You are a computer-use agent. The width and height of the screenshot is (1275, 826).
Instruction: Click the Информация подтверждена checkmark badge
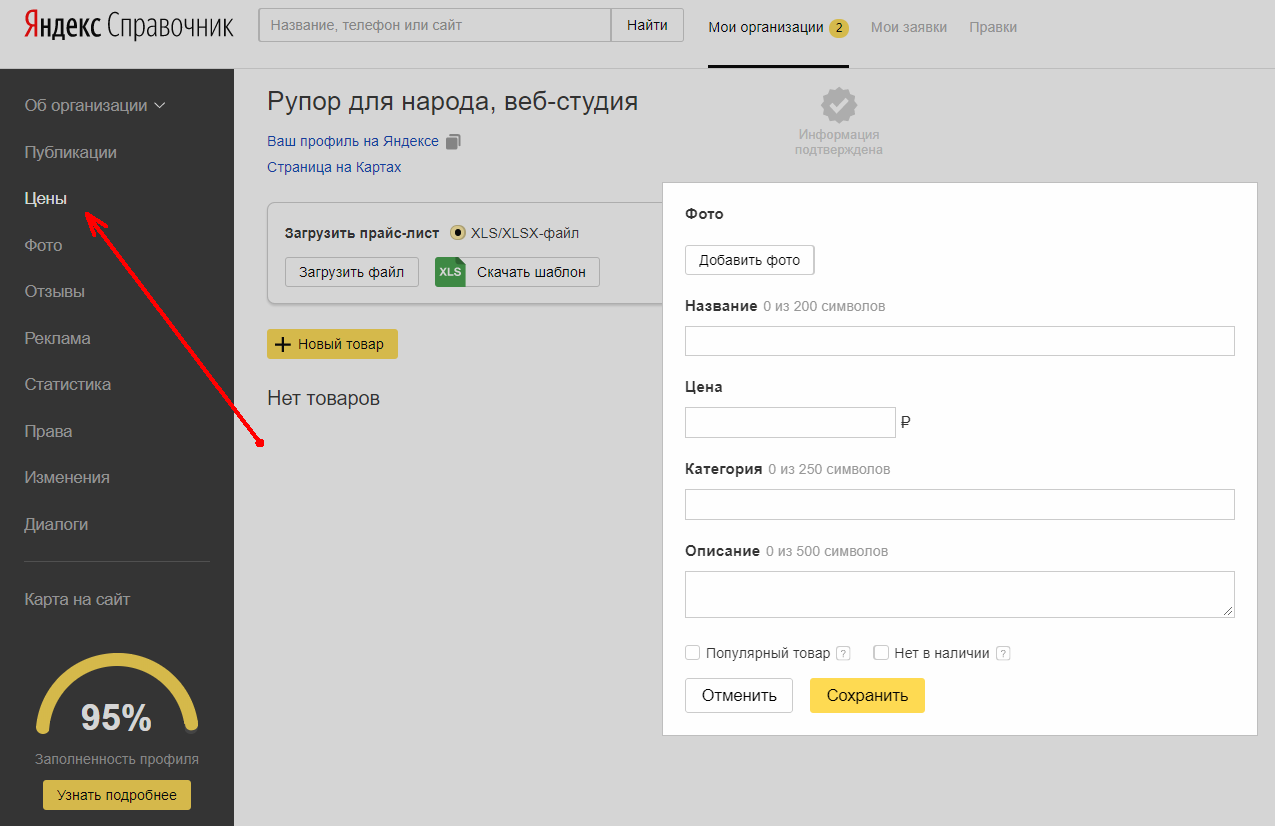pyautogui.click(x=839, y=105)
